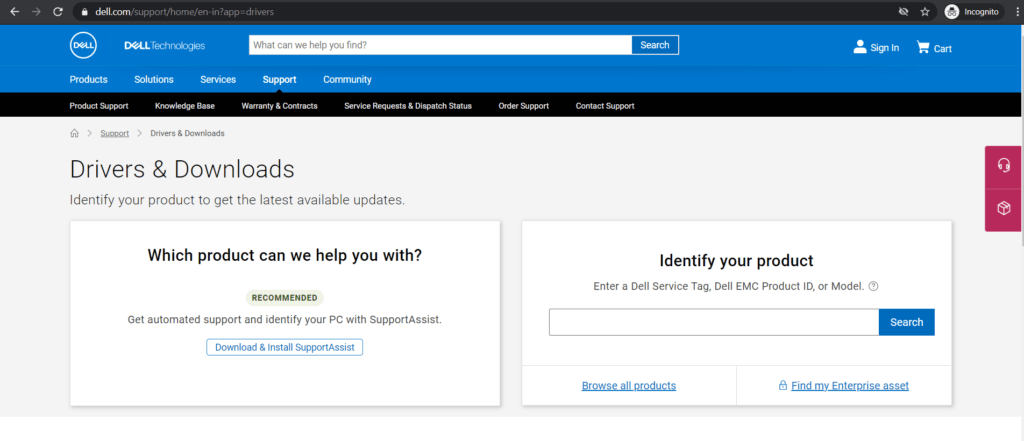Open the Dell Technologies logo link

pyautogui.click(x=165, y=46)
